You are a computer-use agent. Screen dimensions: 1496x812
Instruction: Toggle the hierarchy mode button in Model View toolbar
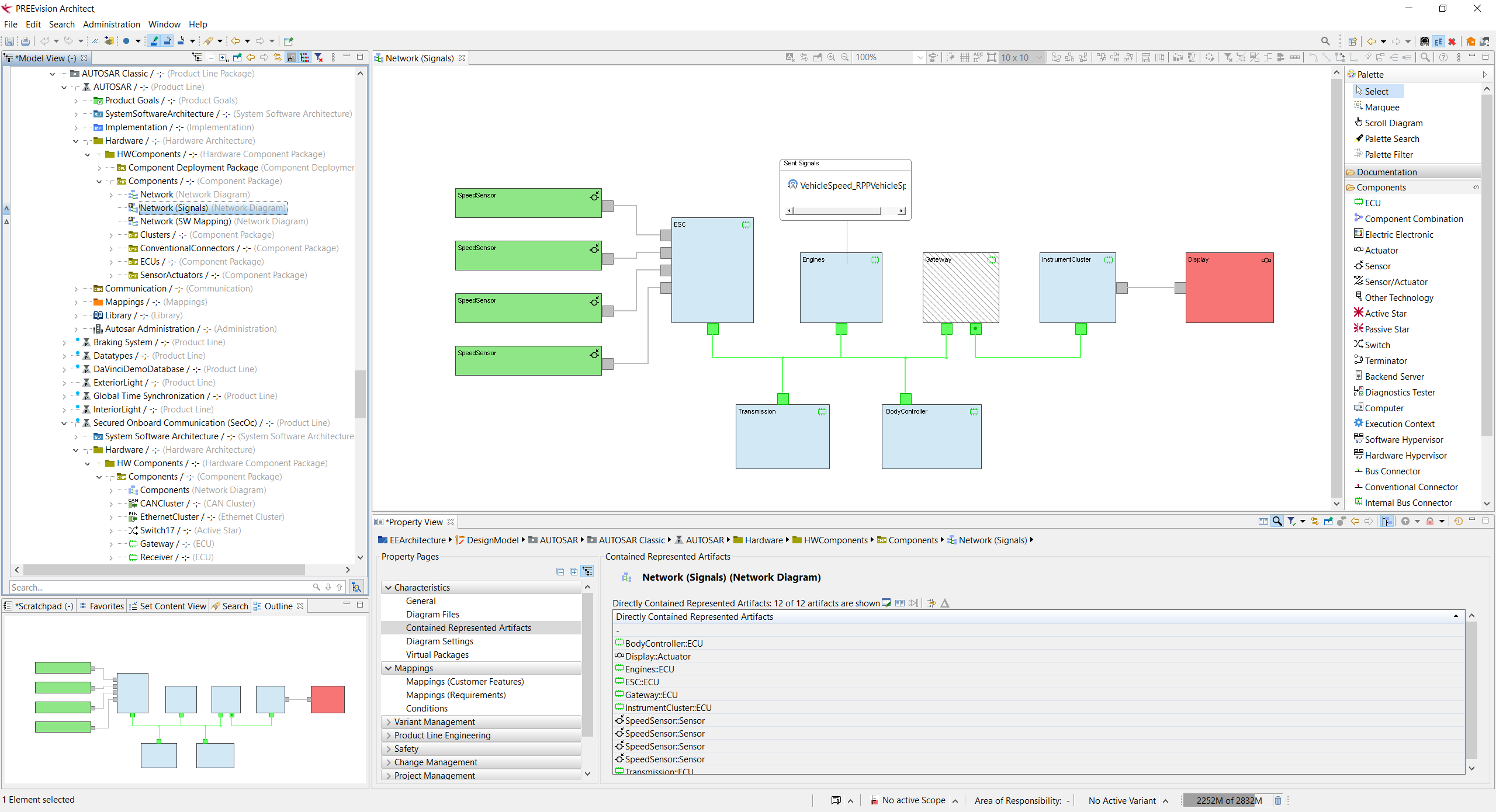[x=291, y=57]
